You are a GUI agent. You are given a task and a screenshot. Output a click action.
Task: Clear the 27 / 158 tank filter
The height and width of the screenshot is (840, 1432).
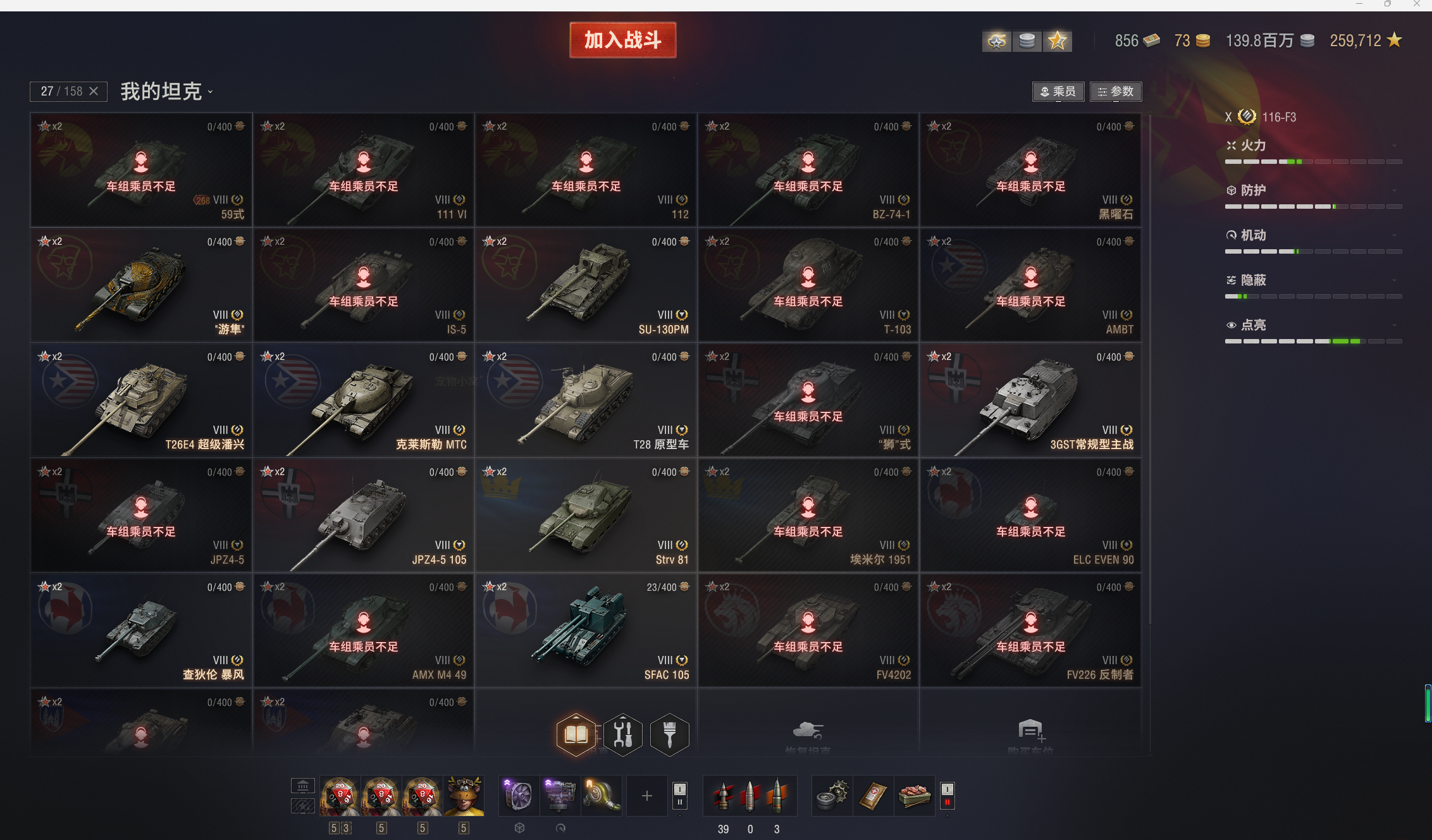click(x=94, y=91)
